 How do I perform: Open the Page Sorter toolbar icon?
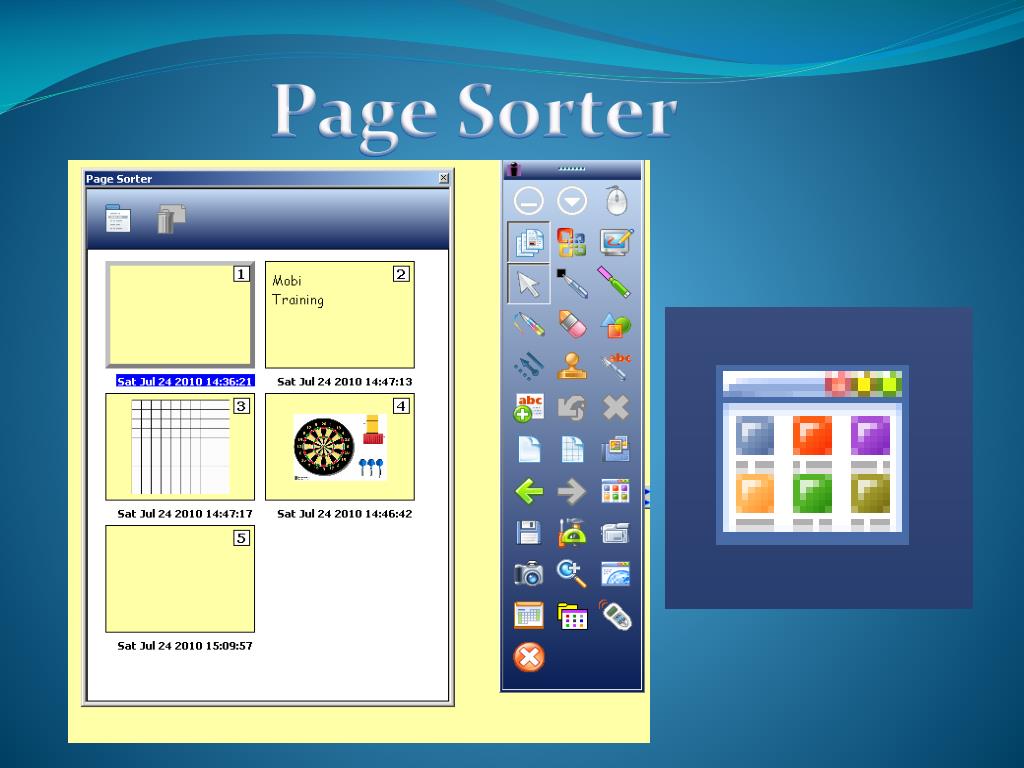(x=615, y=491)
